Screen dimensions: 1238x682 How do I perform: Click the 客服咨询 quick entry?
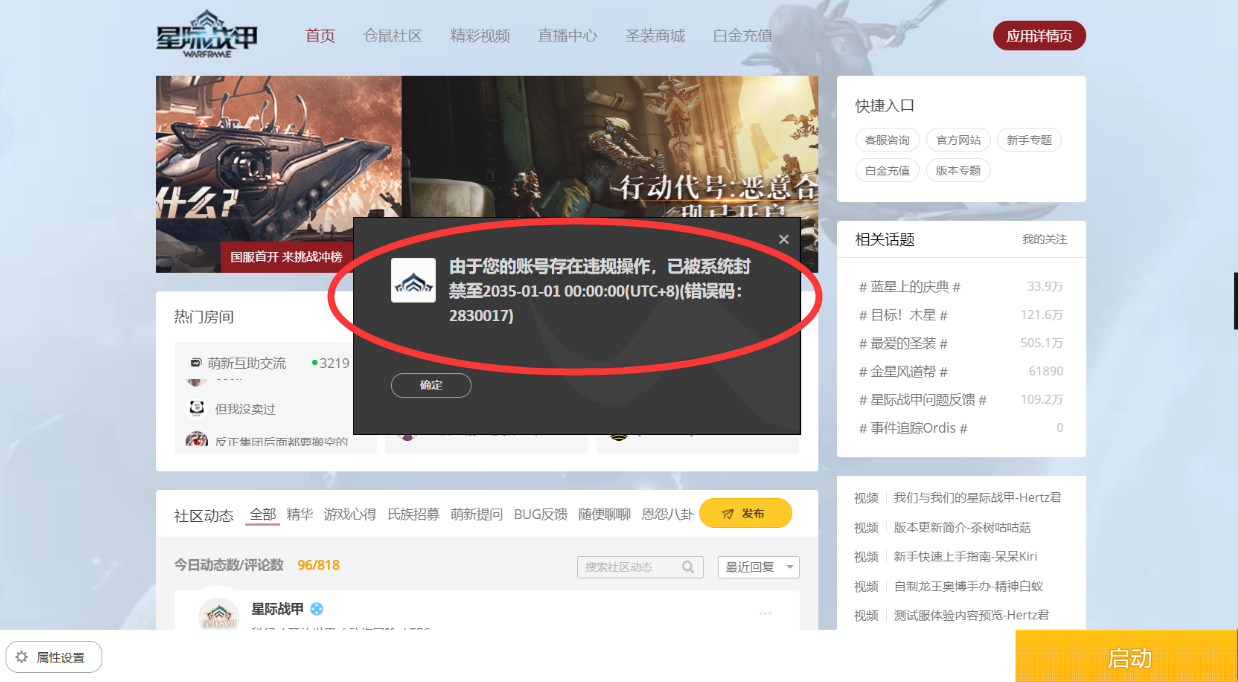click(x=887, y=140)
